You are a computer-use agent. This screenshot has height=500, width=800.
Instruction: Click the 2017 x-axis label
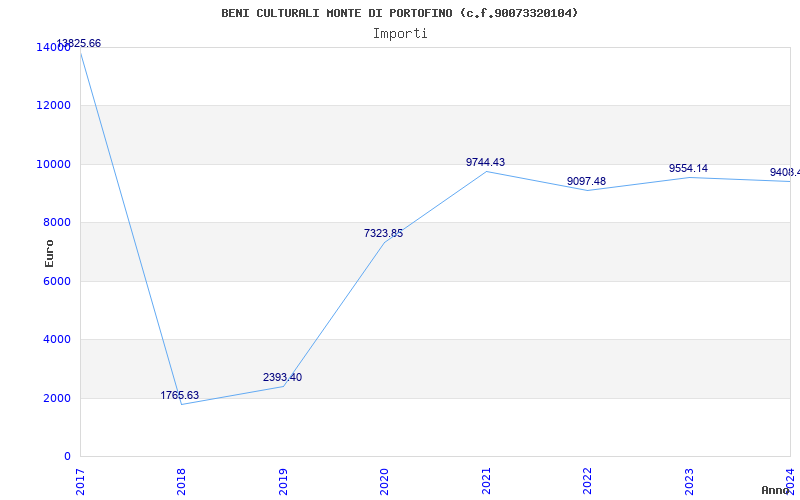pos(80,482)
